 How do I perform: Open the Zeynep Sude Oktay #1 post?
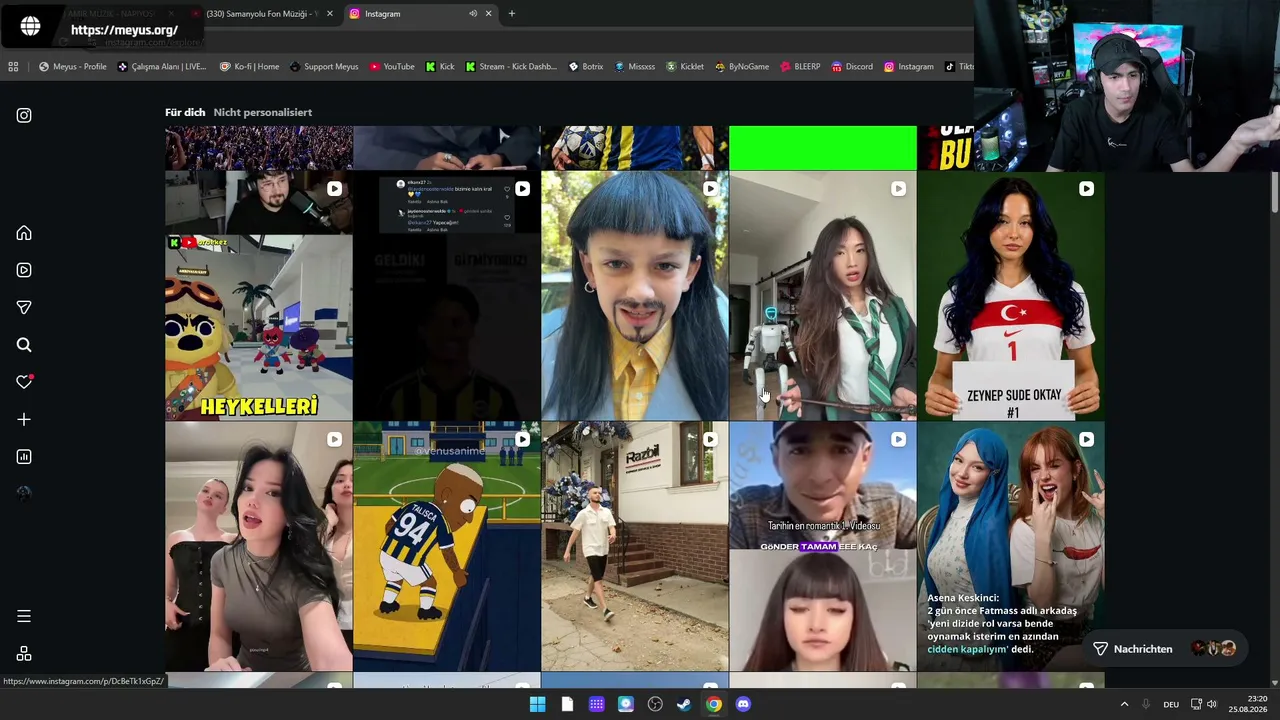coord(1011,296)
